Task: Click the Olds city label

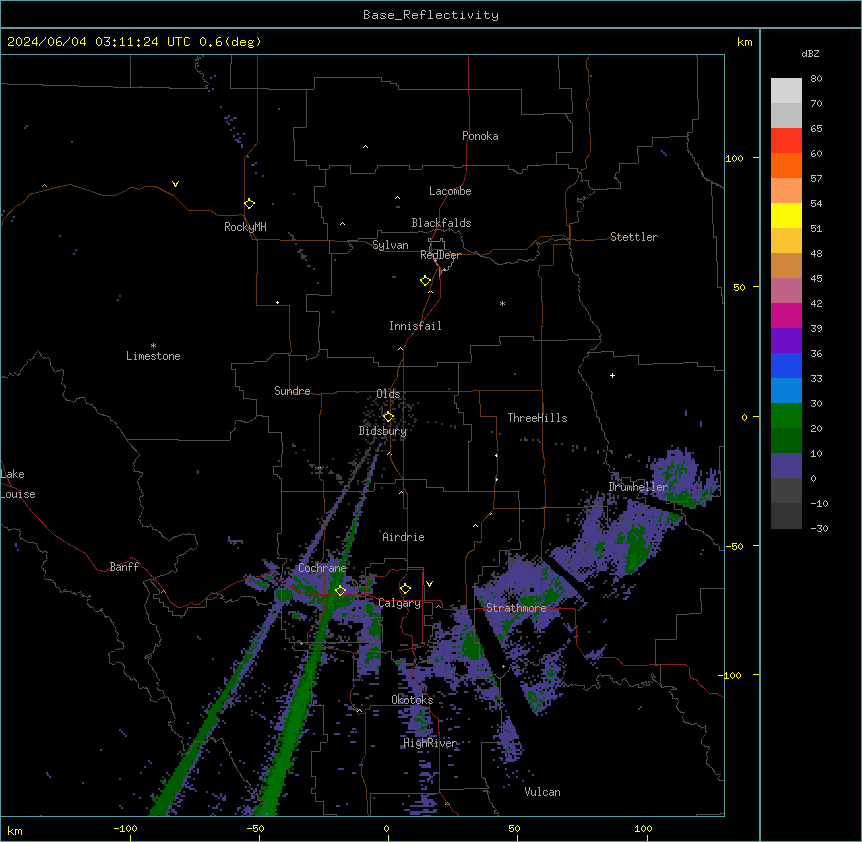Action: pyautogui.click(x=388, y=394)
